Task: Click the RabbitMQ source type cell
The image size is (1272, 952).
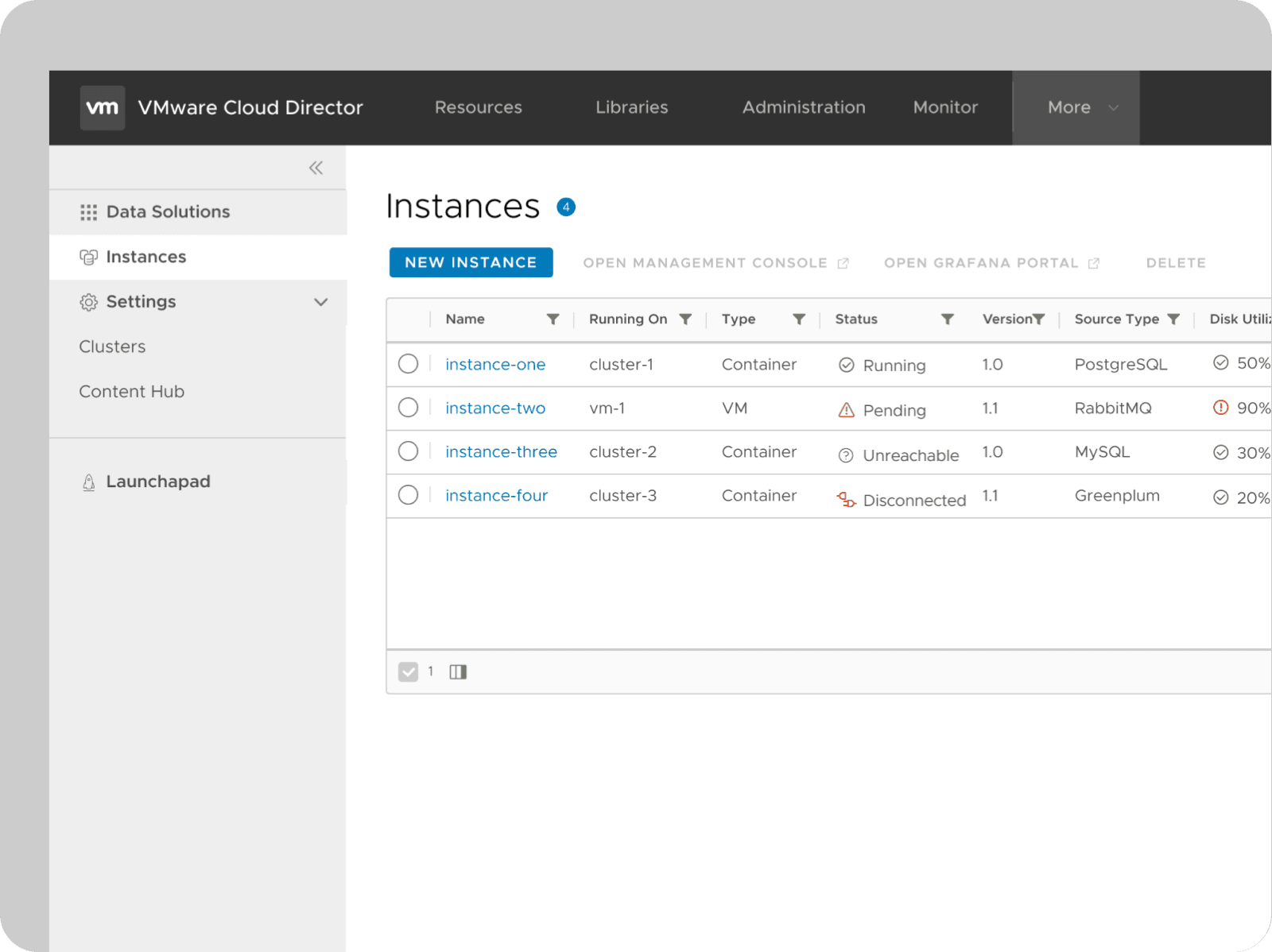Action: point(1113,408)
